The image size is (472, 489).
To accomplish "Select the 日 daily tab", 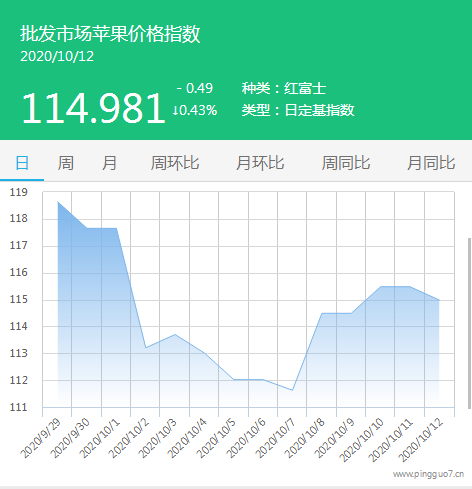I will coord(22,163).
